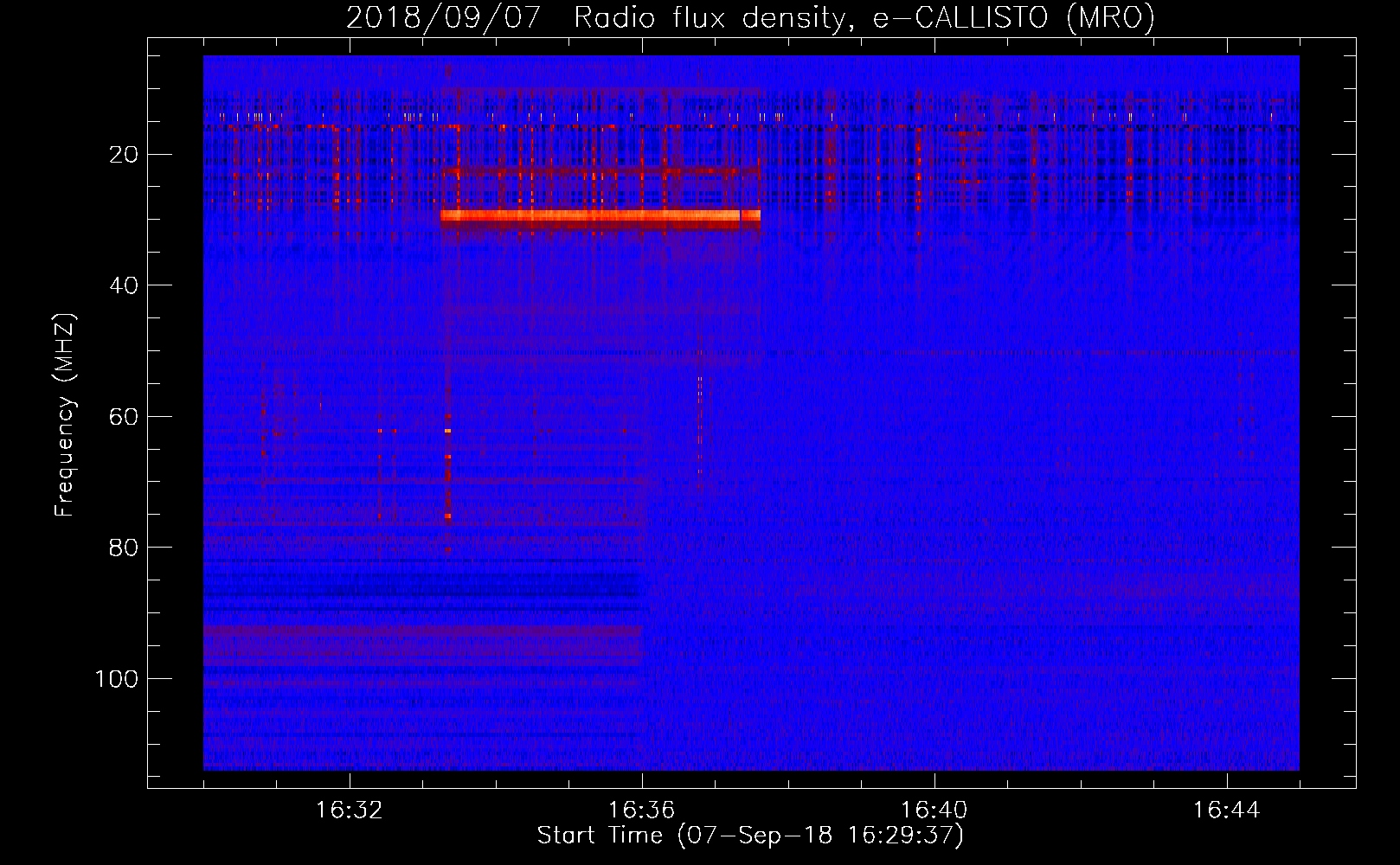The width and height of the screenshot is (1400, 865).
Task: Click the 16:40 time tick label
Action: point(934,811)
